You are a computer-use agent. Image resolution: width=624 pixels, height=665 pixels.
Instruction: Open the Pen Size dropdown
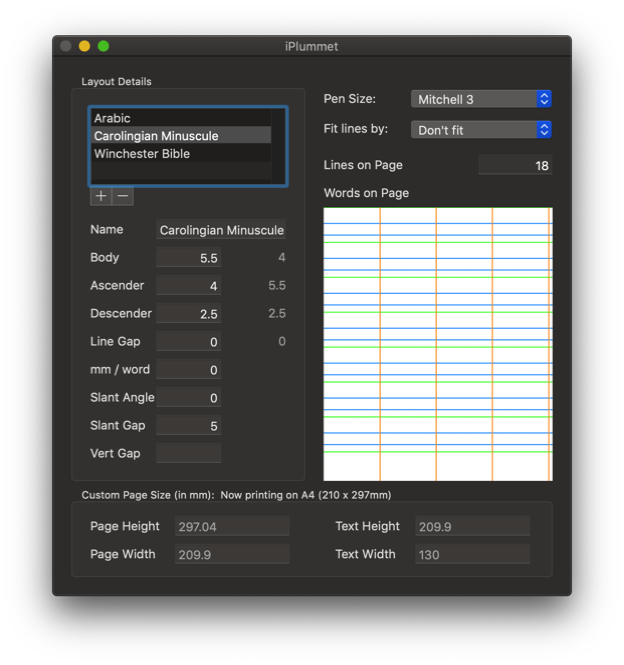[481, 99]
